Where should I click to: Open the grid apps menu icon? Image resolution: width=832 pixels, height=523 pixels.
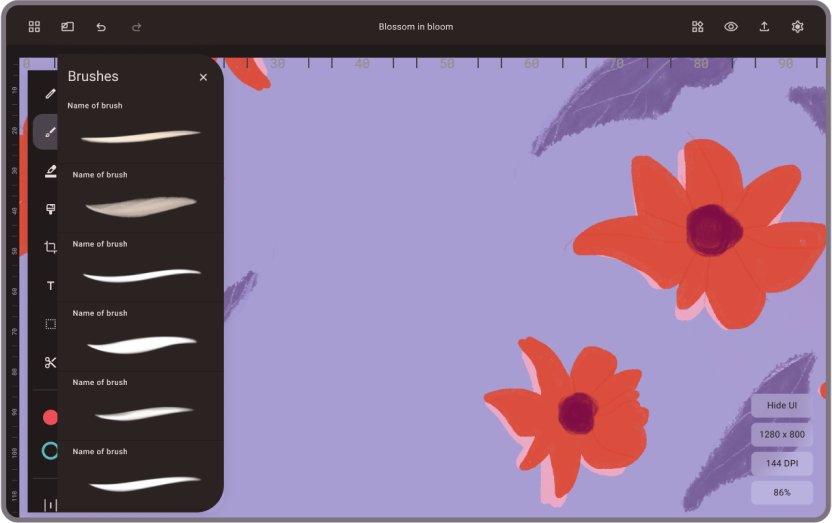(34, 27)
